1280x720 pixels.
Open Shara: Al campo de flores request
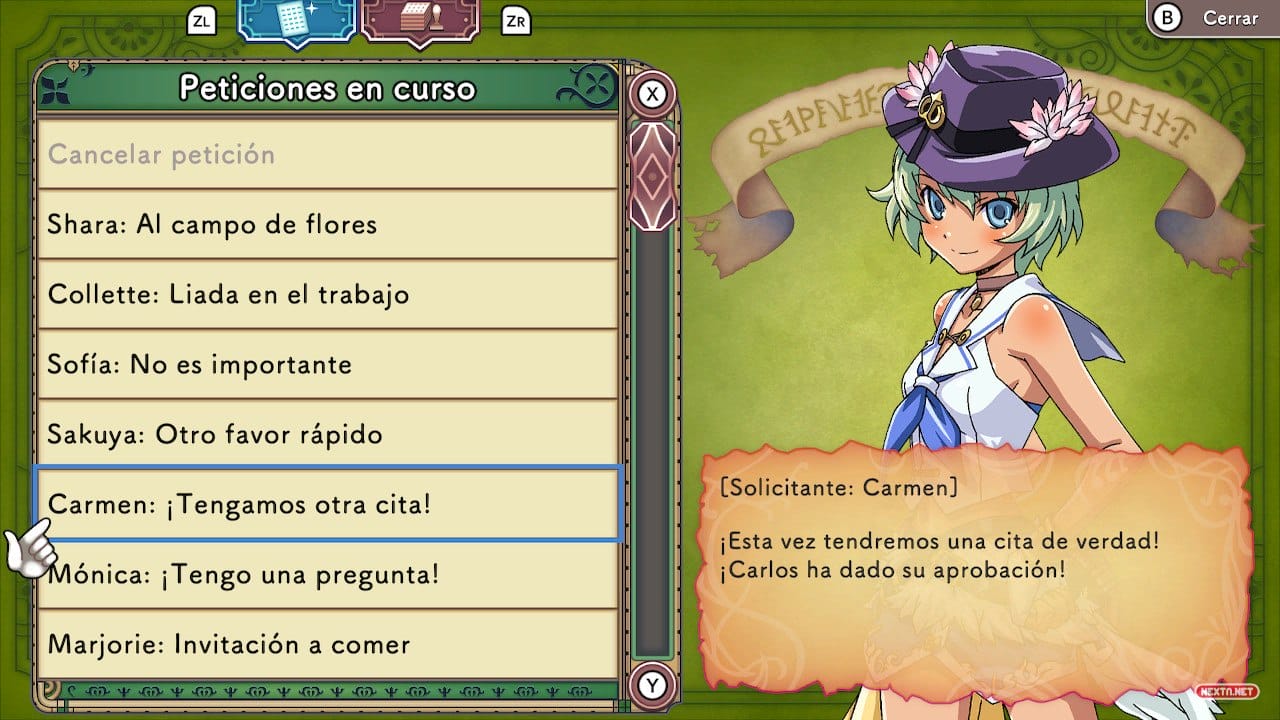327,224
